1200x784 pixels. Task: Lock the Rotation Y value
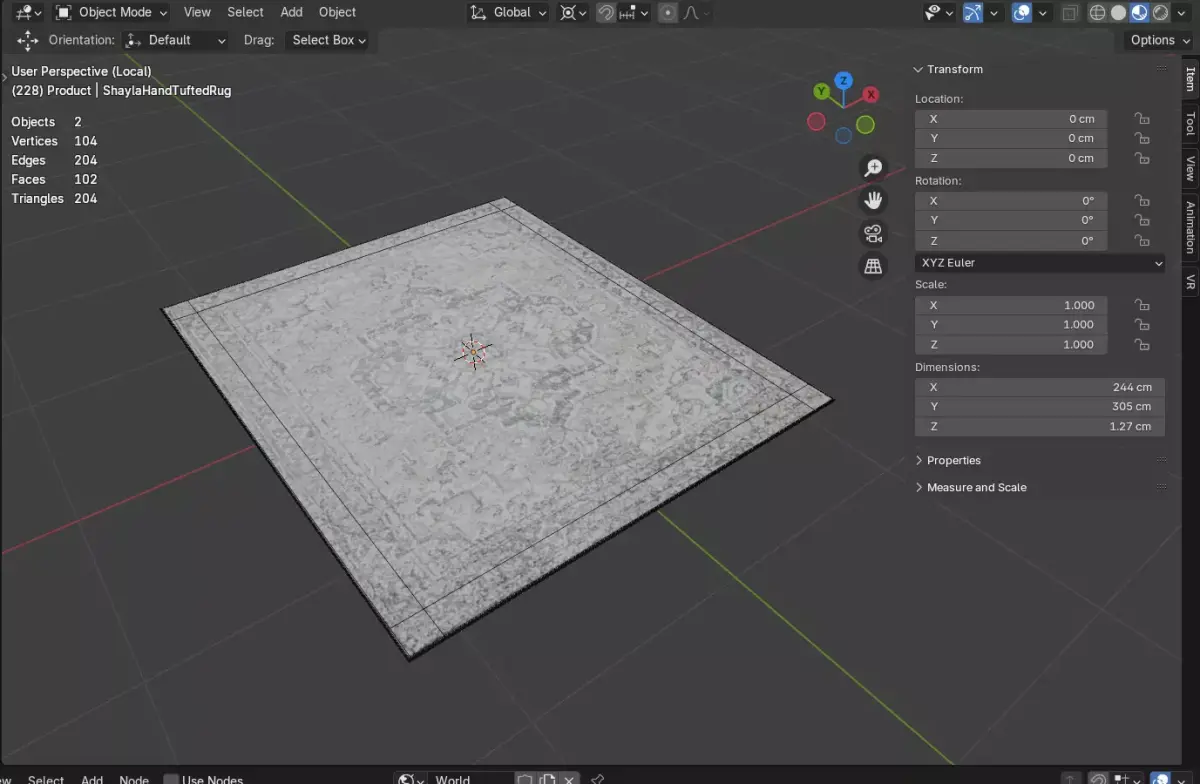1141,220
